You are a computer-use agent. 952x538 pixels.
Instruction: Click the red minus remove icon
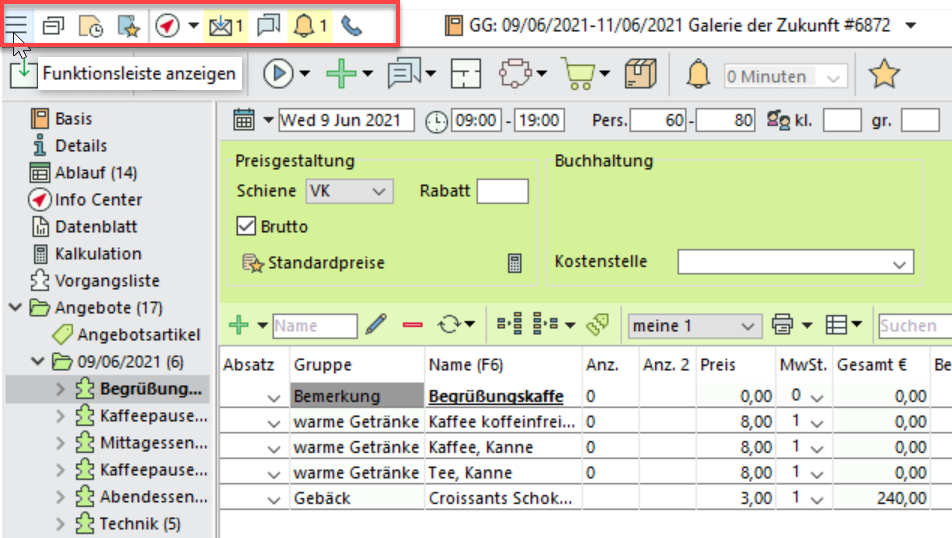pos(412,325)
